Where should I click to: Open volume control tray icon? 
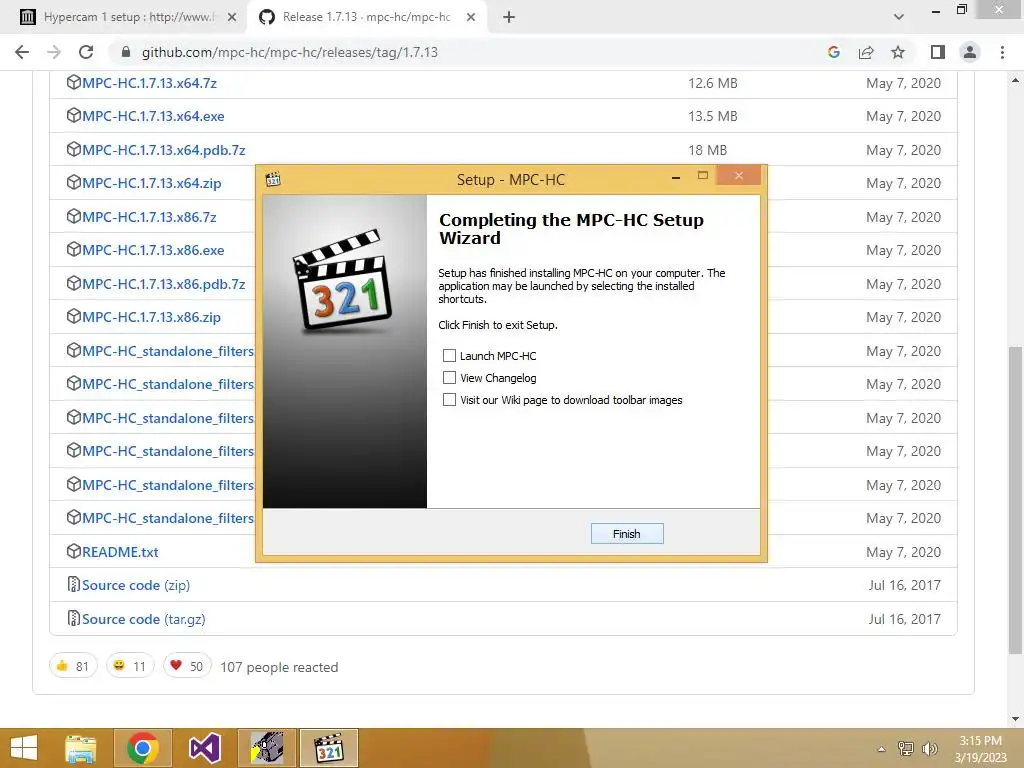point(929,748)
